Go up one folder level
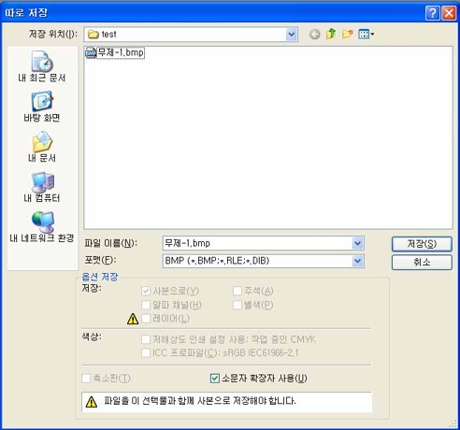Image resolution: width=460 pixels, height=430 pixels. (331, 34)
